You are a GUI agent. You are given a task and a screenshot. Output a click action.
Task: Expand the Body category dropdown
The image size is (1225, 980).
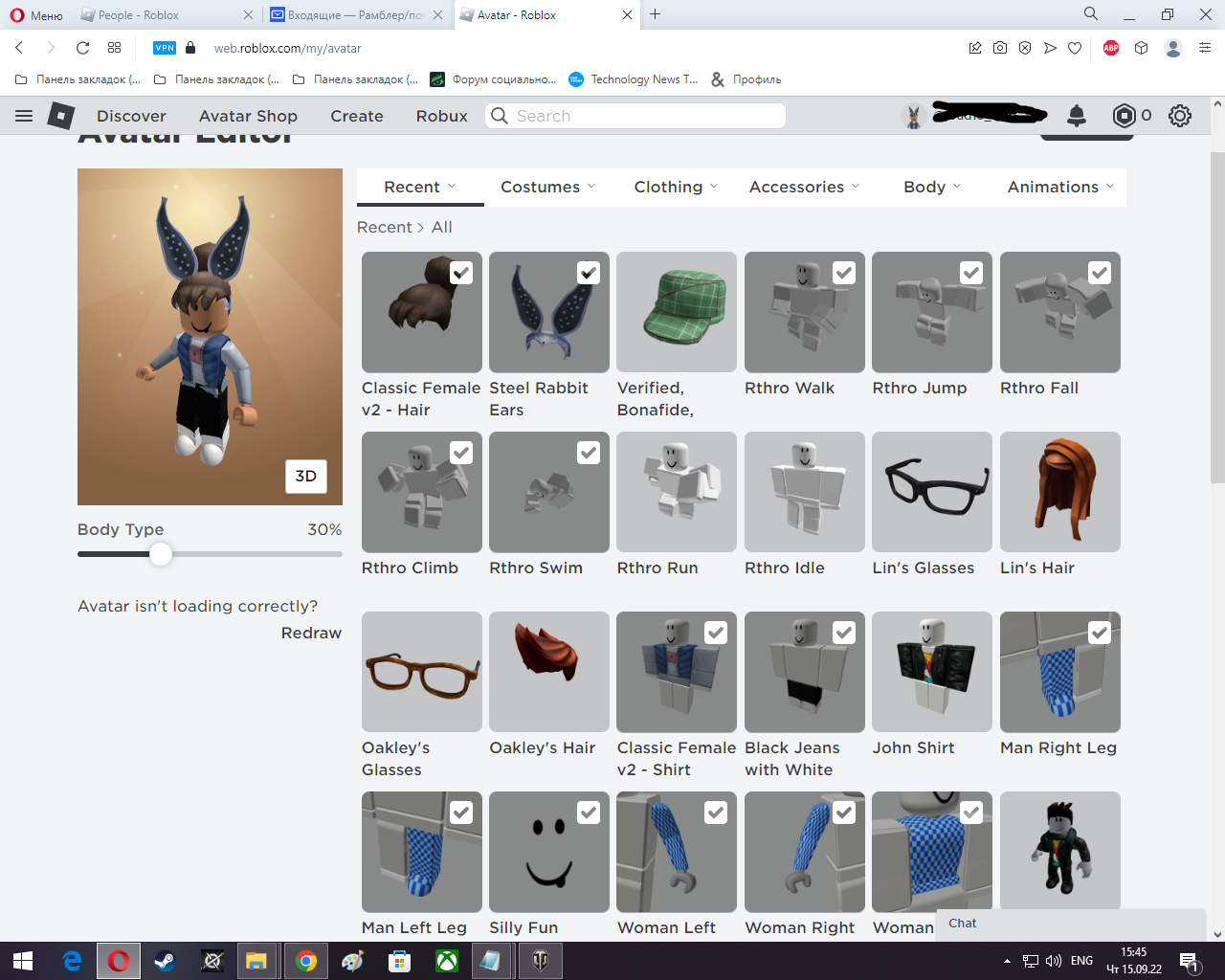coord(933,187)
